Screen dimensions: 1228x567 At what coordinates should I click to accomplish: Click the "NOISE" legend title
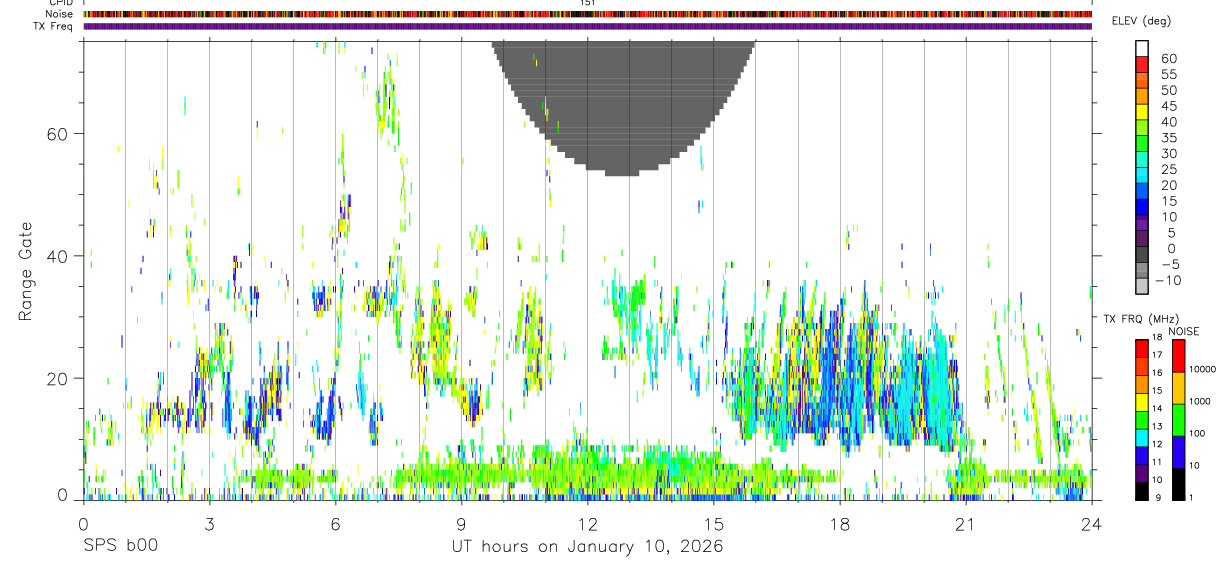(x=1183, y=331)
